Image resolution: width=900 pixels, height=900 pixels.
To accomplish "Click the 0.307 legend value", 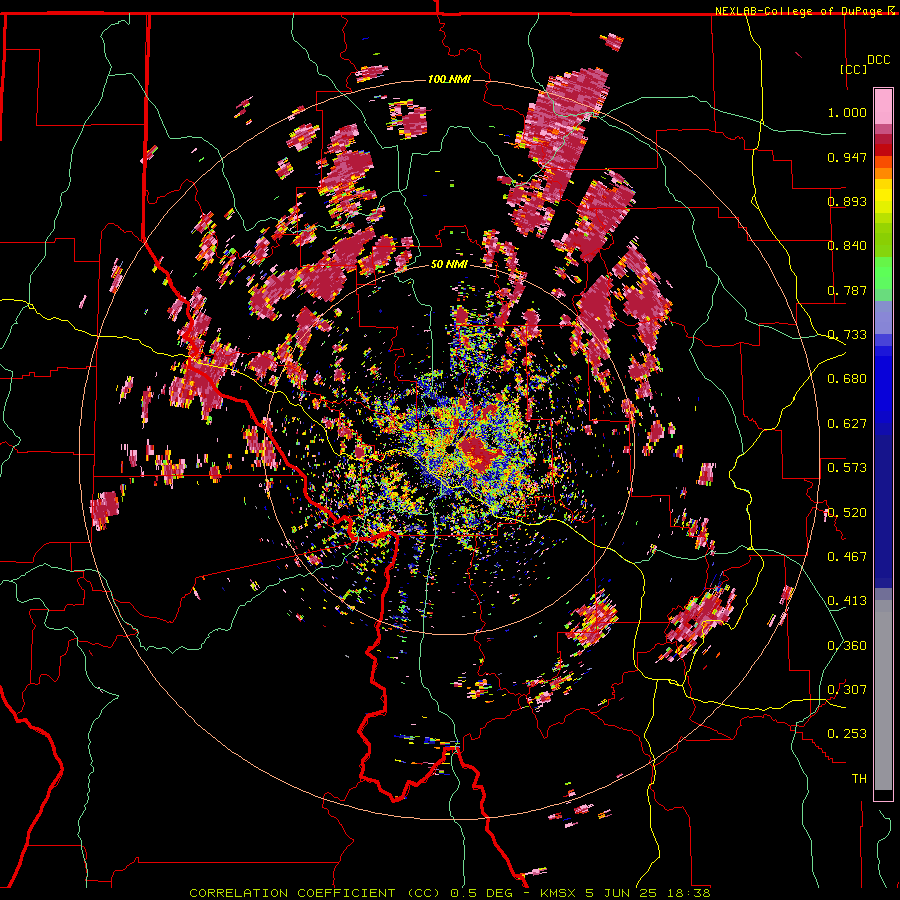I will pyautogui.click(x=847, y=689).
